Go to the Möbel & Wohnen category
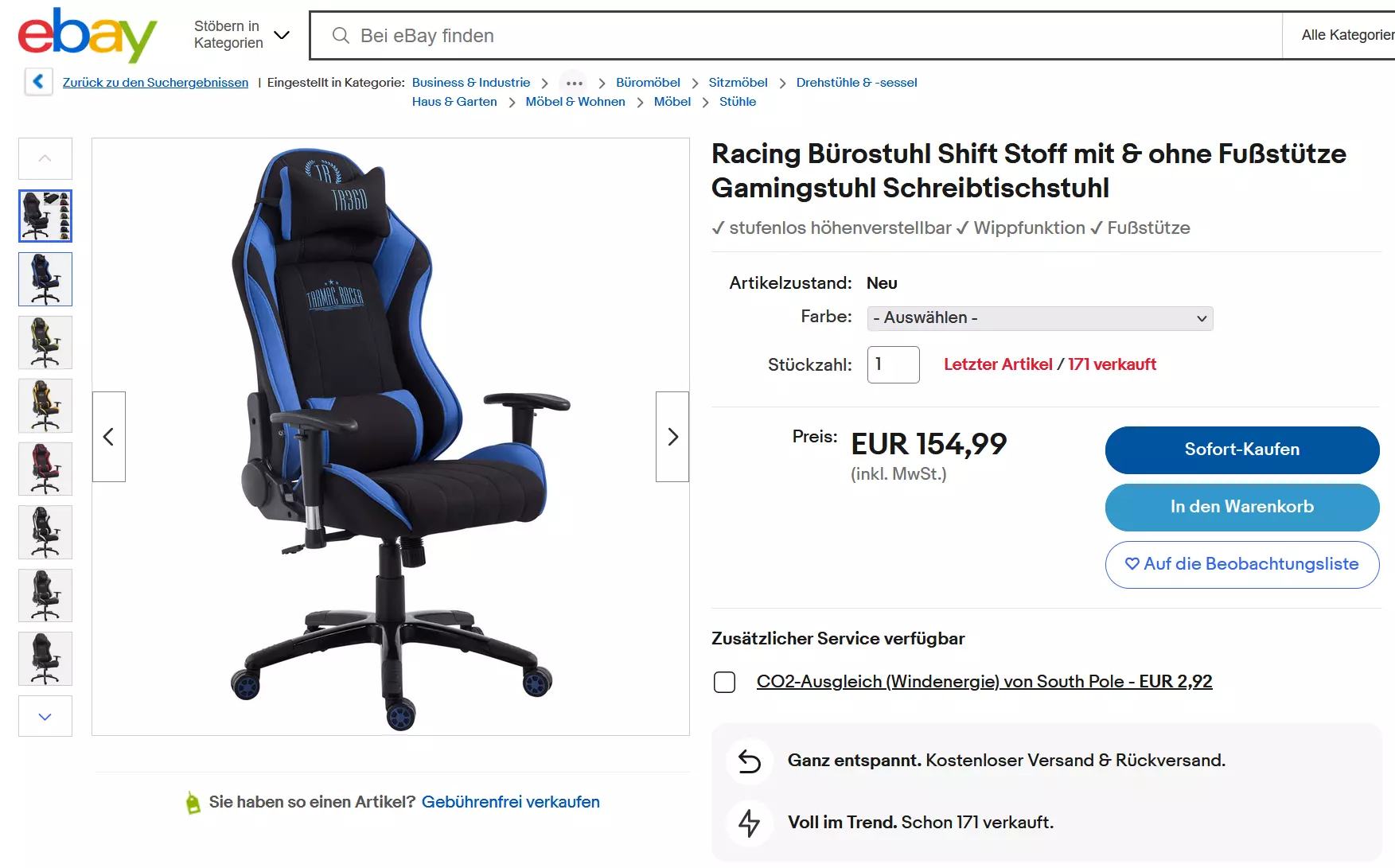 (575, 102)
